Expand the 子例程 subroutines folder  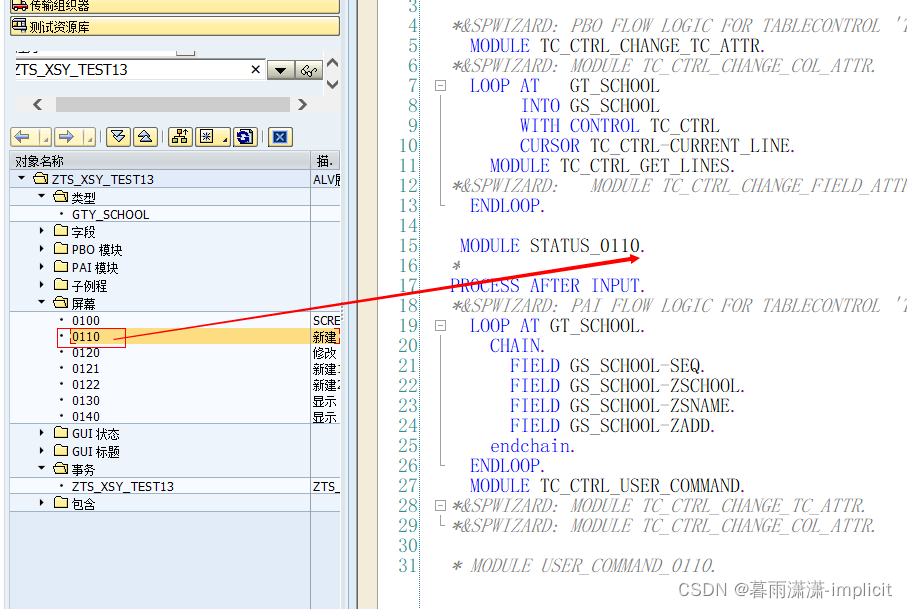41,285
